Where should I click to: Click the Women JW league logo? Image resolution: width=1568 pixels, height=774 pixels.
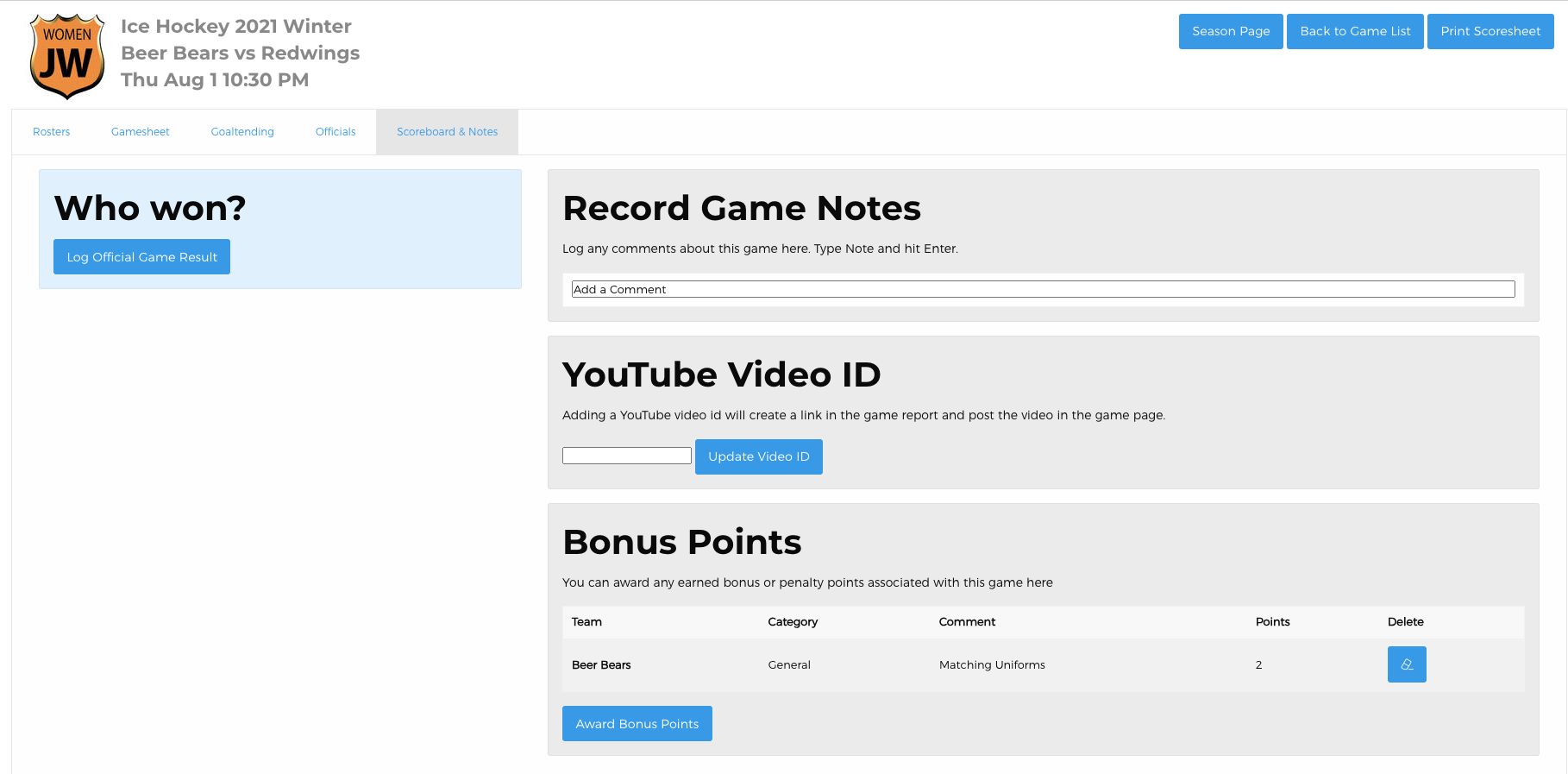67,56
